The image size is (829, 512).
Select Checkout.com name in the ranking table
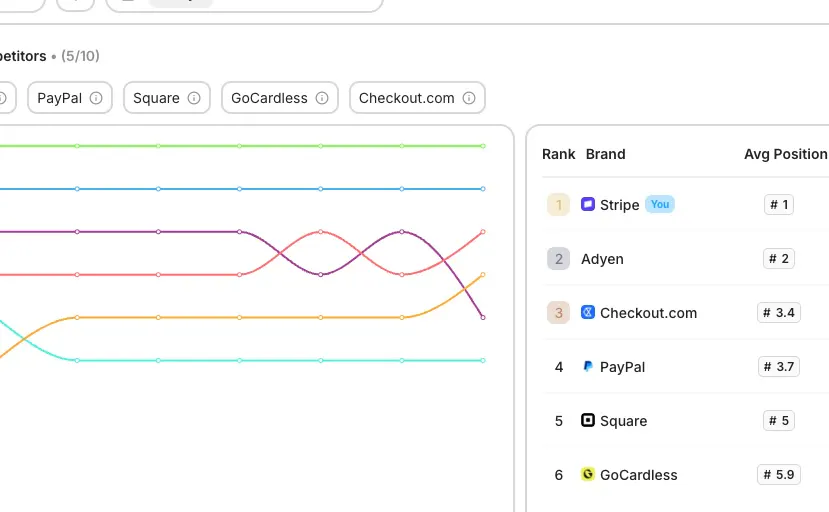[648, 313]
